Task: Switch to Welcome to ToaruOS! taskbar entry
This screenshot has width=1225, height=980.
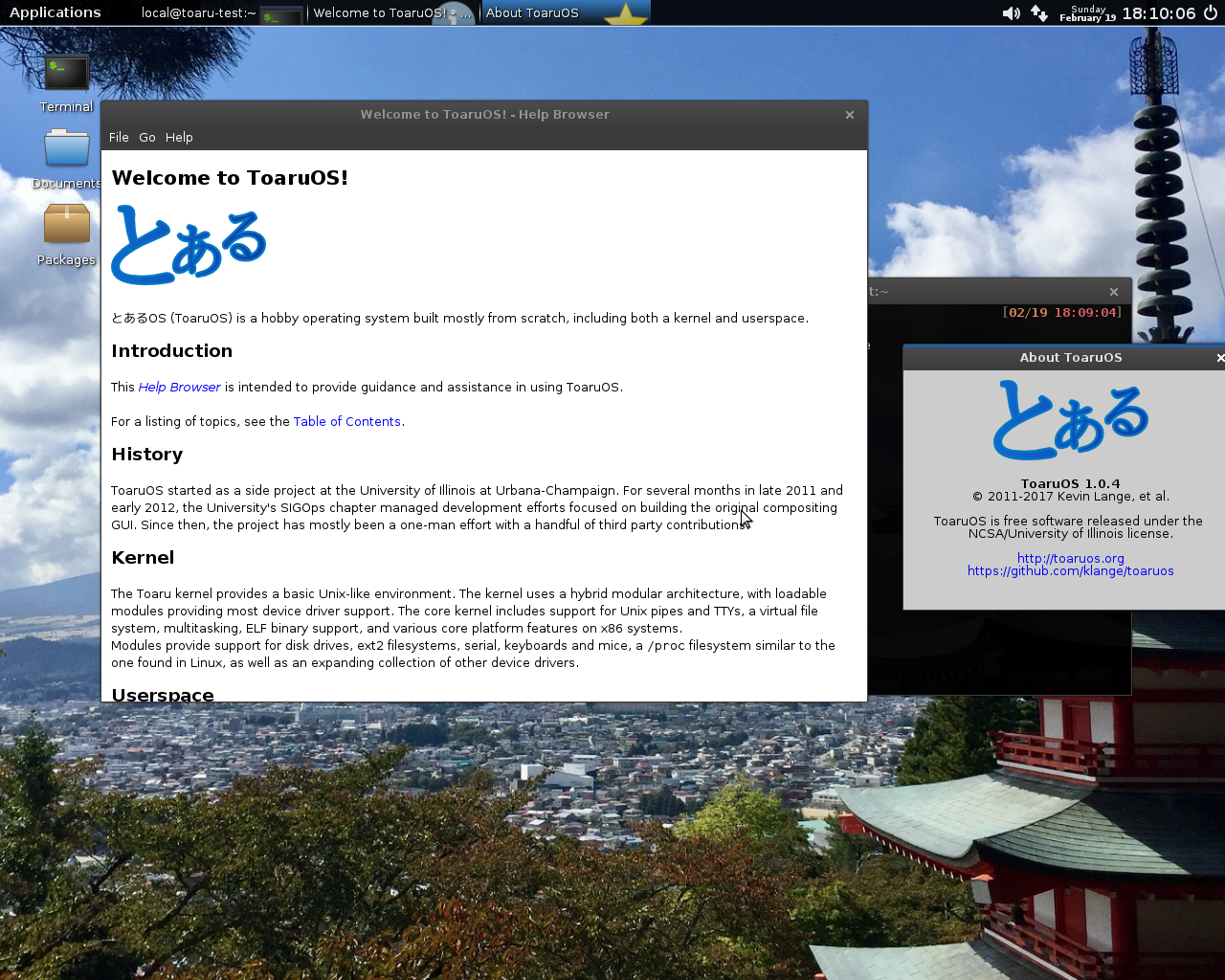Action: coord(392,13)
